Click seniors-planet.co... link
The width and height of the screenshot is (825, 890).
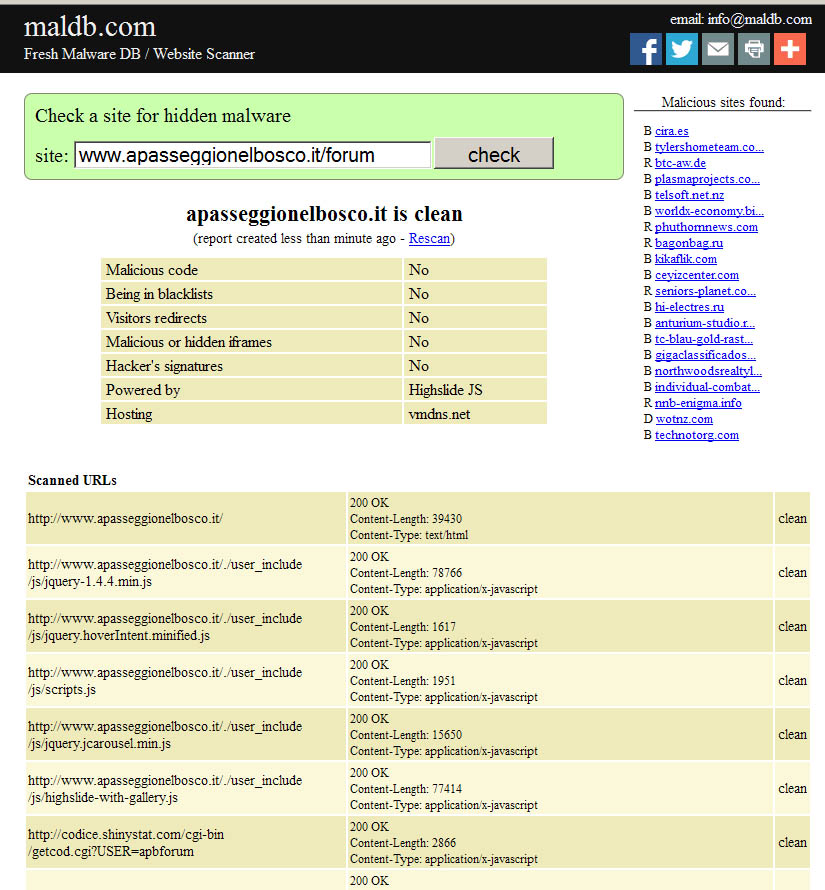pos(705,291)
